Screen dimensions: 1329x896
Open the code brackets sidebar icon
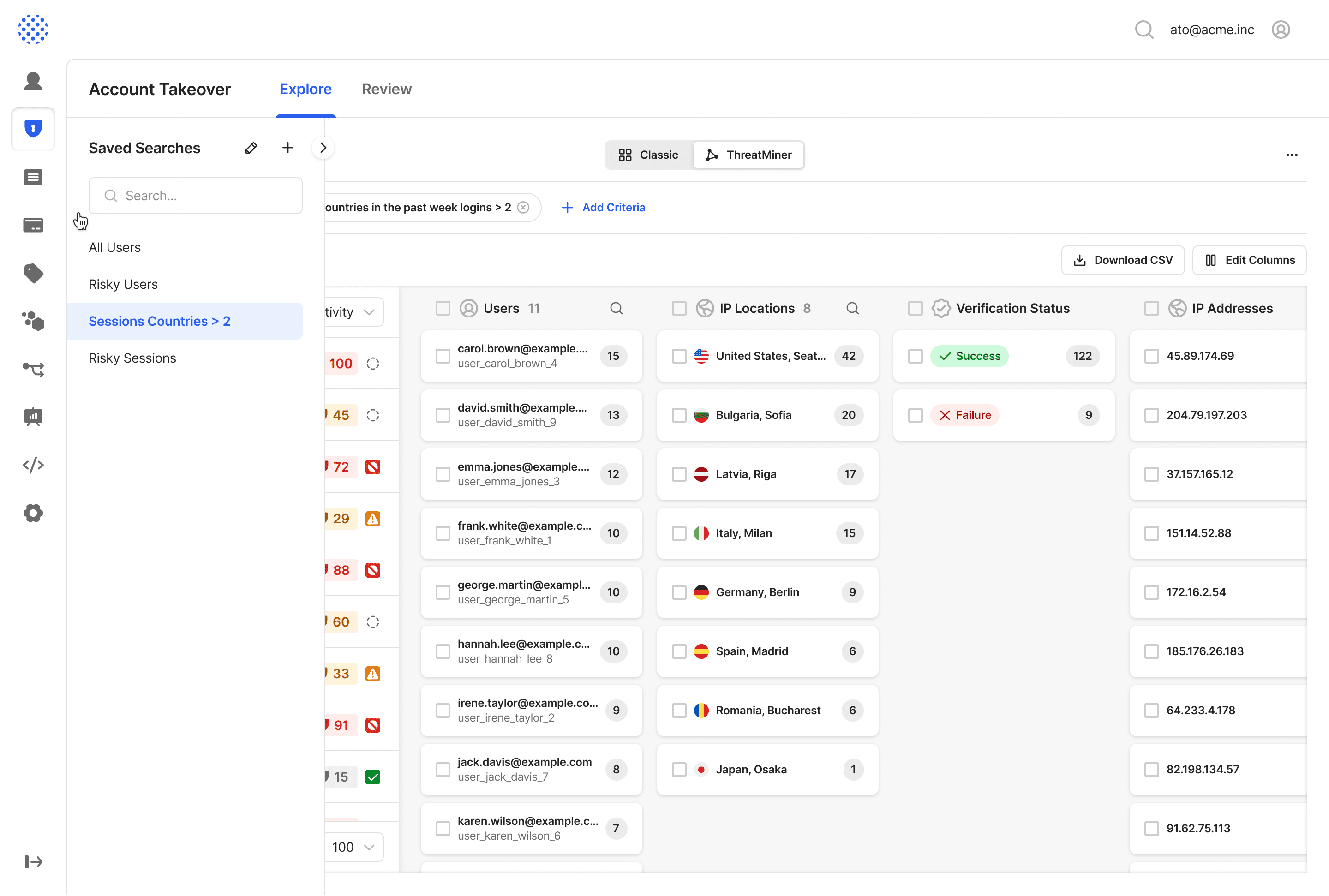pos(33,465)
